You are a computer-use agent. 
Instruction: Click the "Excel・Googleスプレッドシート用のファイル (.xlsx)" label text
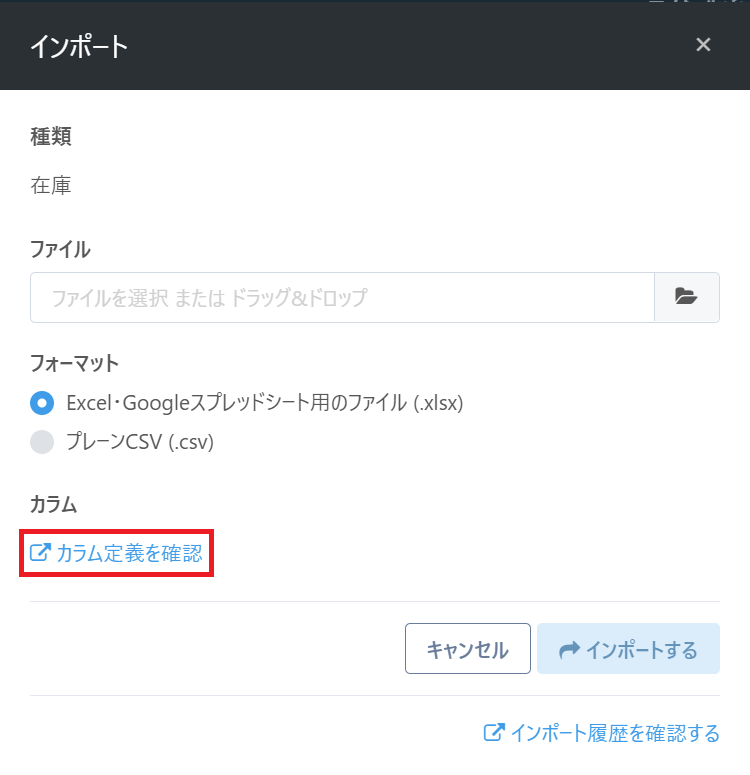coord(265,403)
